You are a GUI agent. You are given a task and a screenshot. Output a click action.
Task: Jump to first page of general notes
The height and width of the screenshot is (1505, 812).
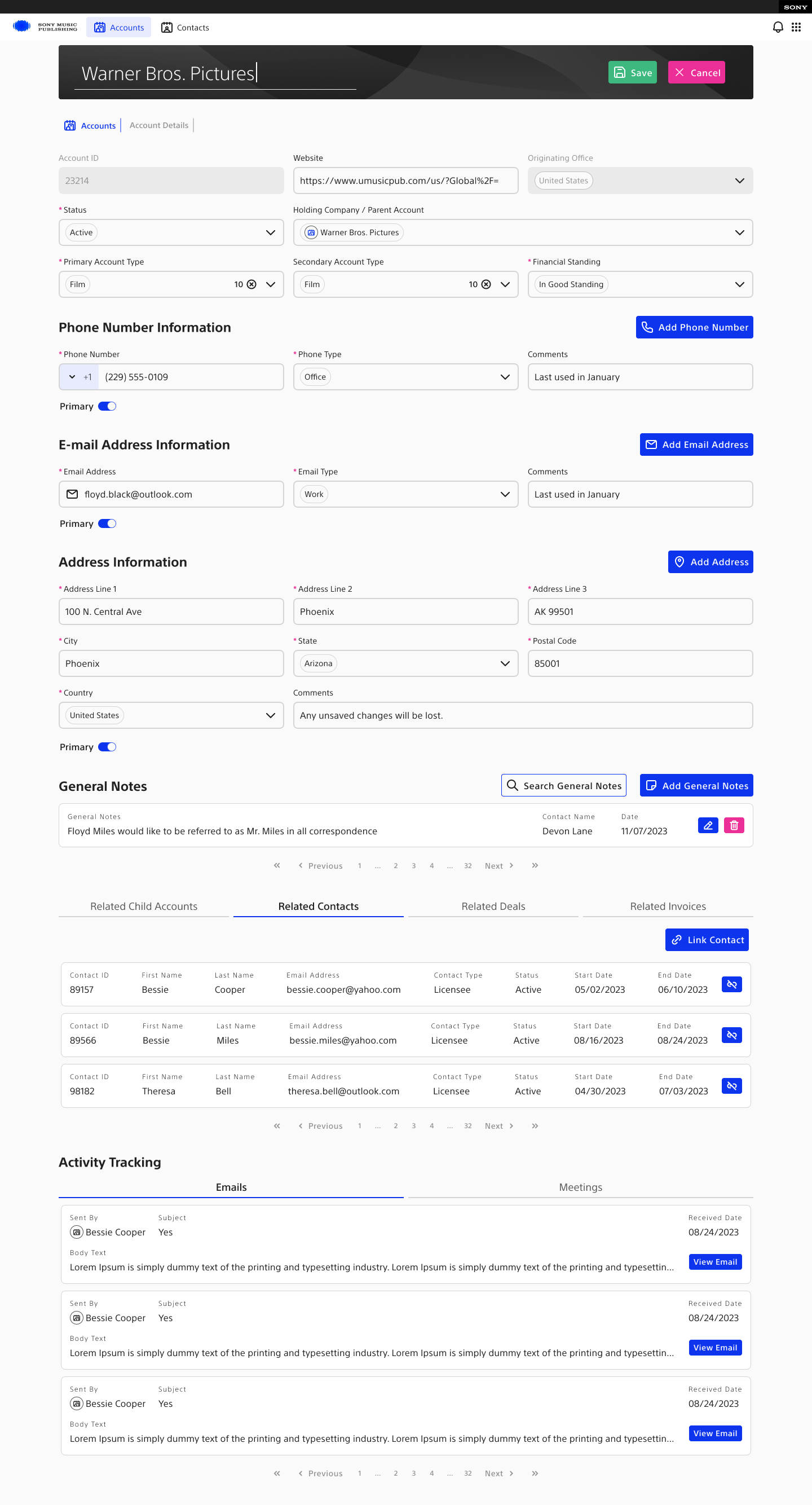pos(277,865)
